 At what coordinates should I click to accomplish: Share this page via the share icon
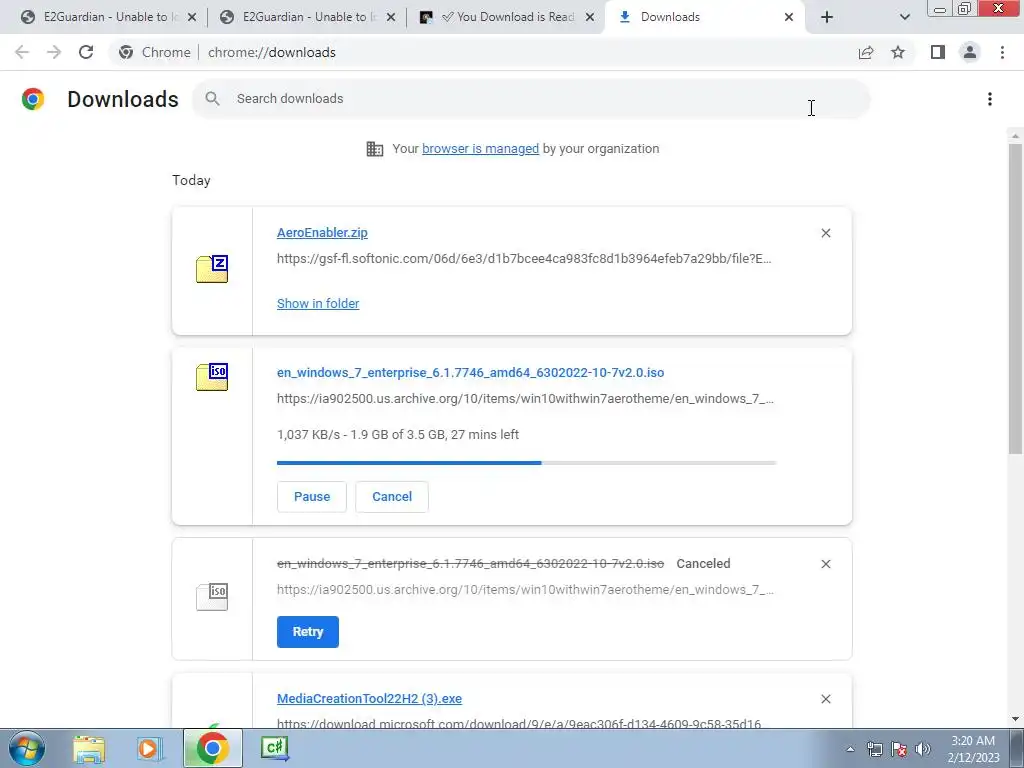866,52
